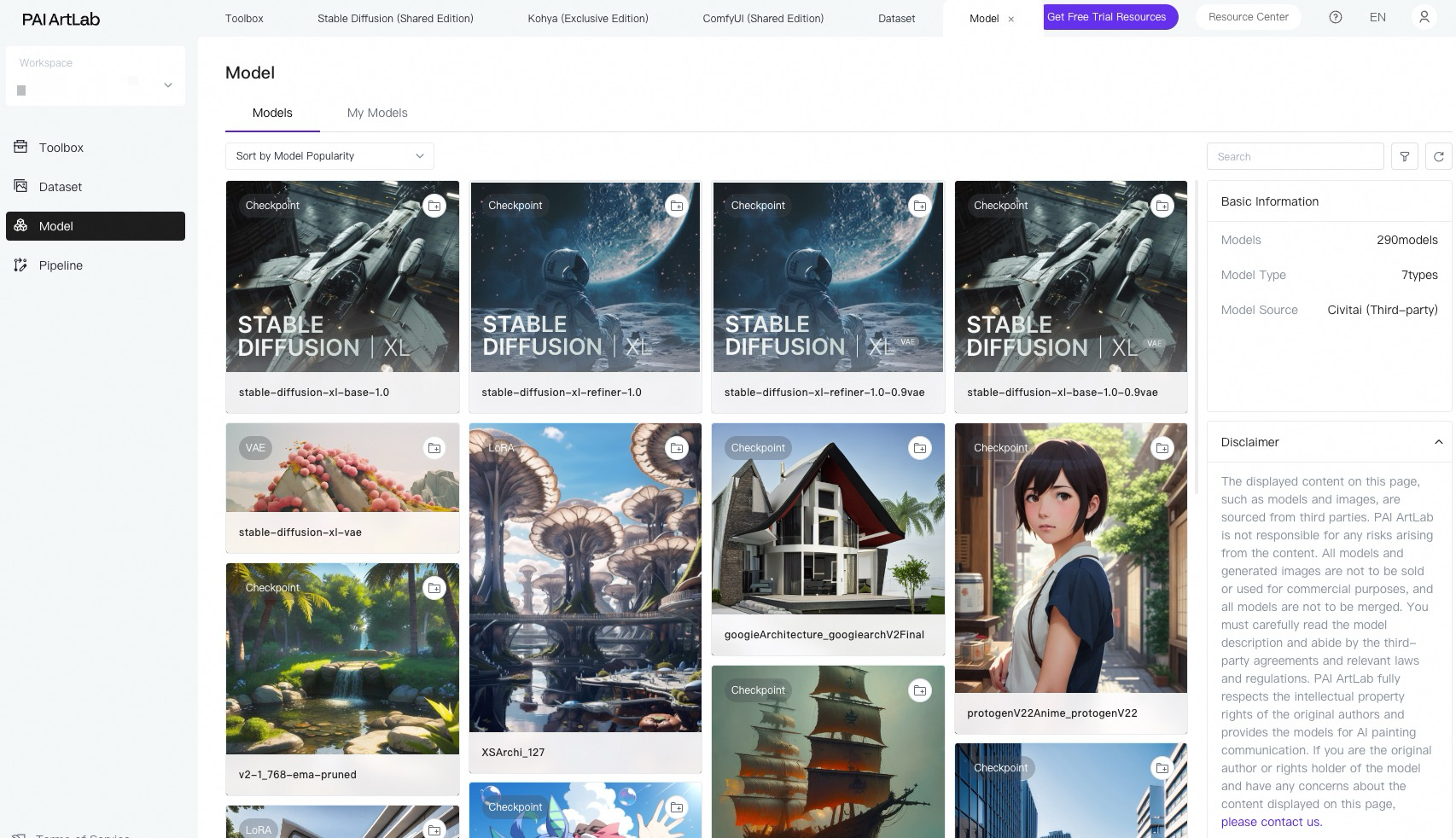Click the please contact us link
Screen dimensions: 1456x838
pos(1272,822)
